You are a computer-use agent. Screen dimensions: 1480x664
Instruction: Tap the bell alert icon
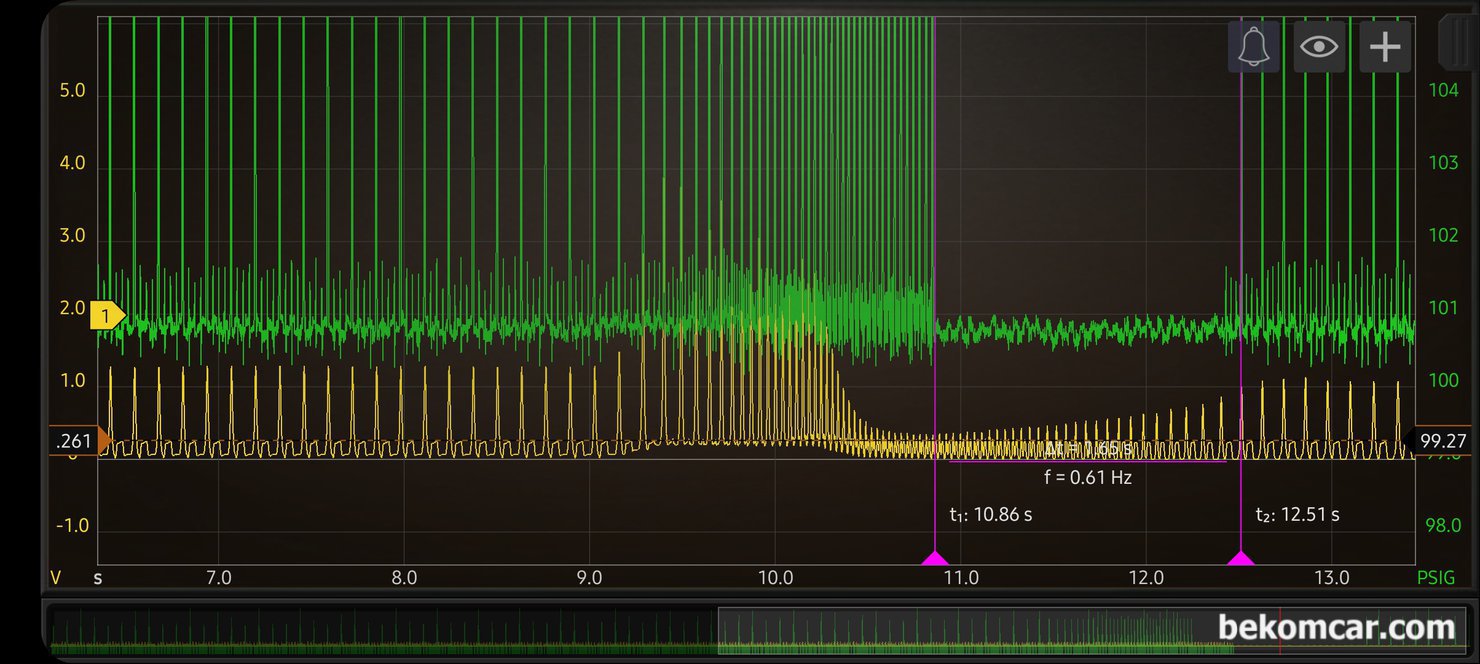click(x=1253, y=47)
